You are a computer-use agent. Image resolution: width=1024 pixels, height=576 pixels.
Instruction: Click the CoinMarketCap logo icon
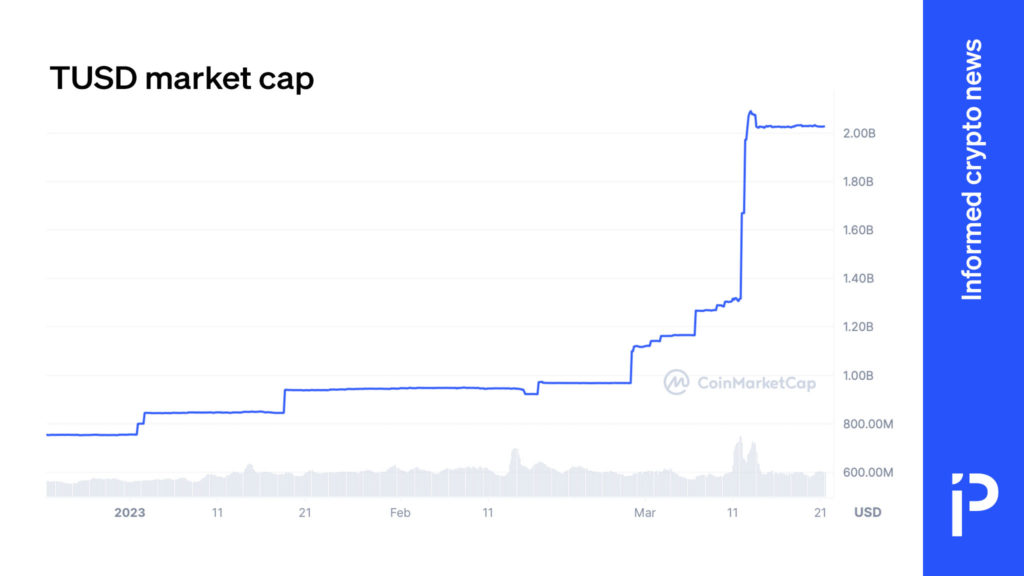pyautogui.click(x=676, y=382)
